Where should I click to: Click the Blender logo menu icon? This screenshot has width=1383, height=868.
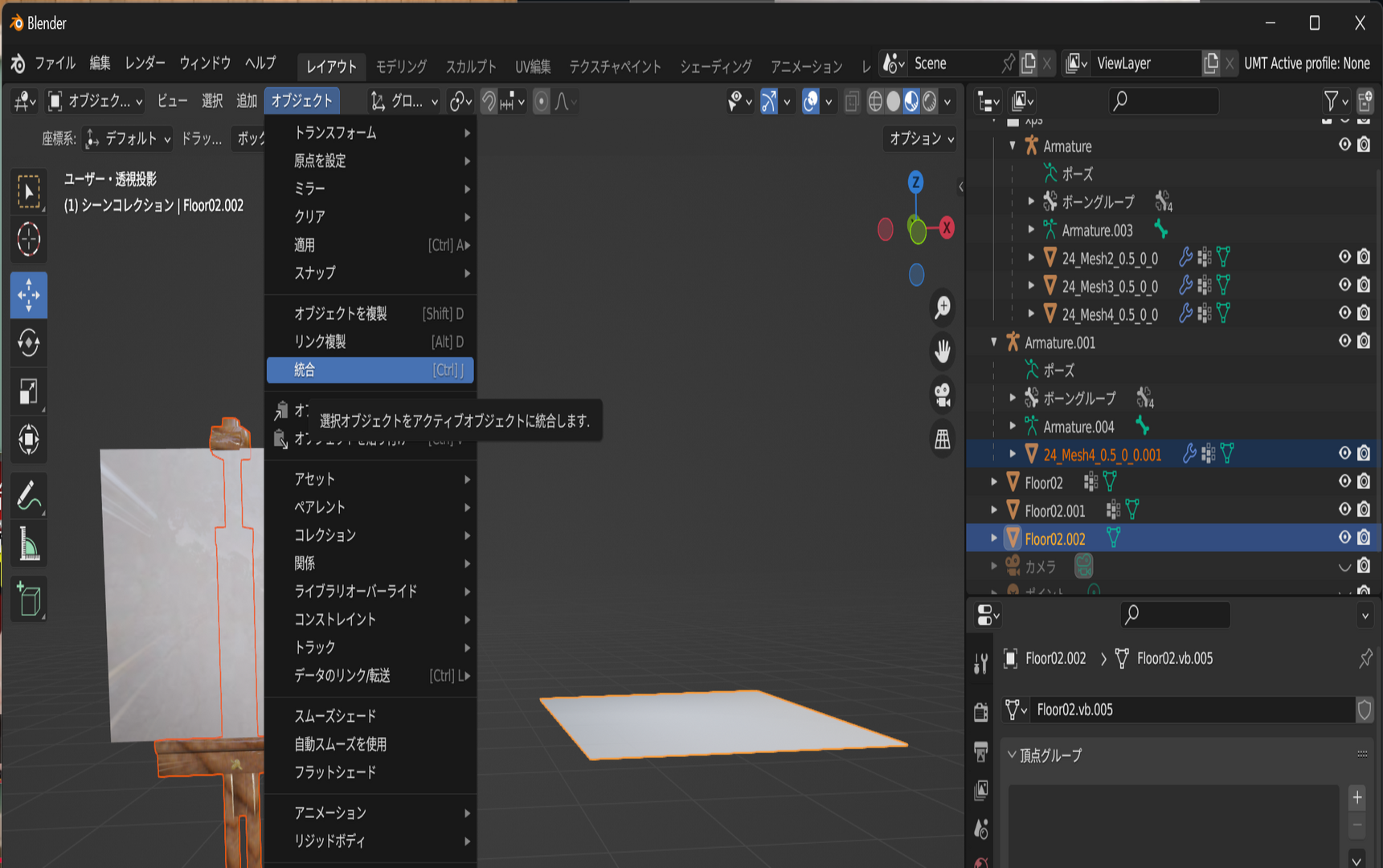click(18, 63)
